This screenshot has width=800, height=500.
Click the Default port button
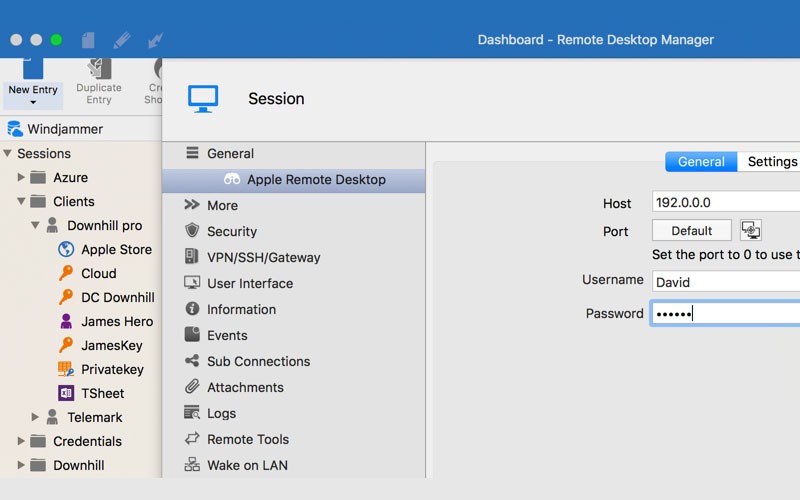[691, 231]
